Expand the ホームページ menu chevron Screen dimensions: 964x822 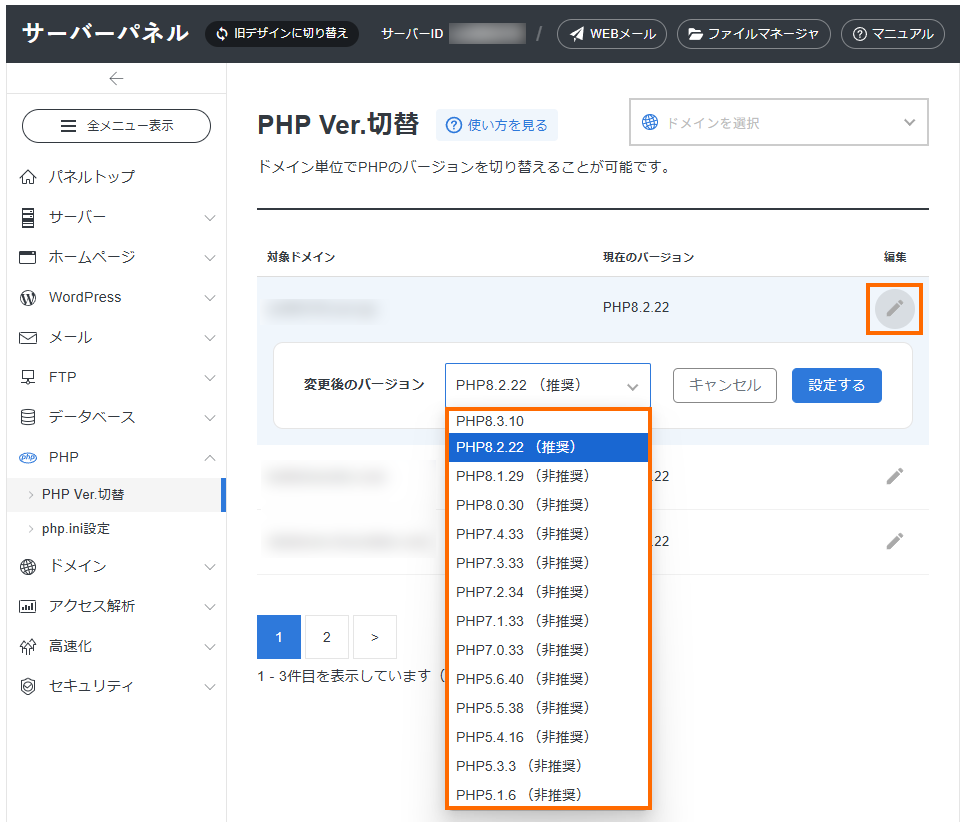210,258
